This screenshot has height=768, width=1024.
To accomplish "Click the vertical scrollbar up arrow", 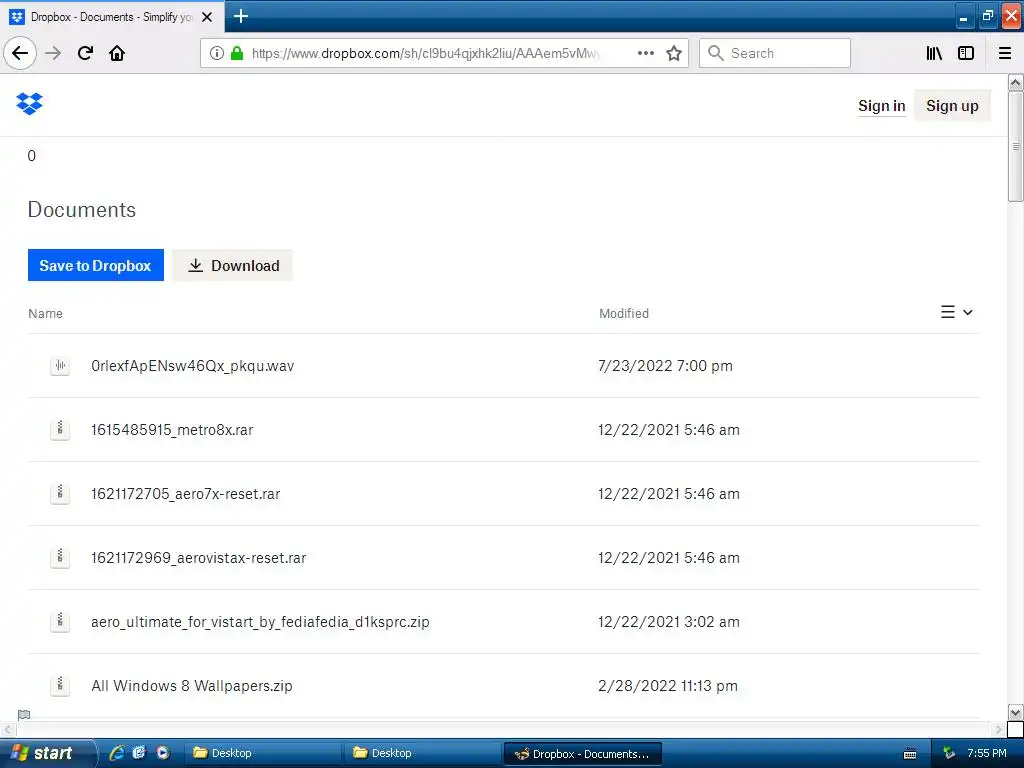I will [1016, 82].
